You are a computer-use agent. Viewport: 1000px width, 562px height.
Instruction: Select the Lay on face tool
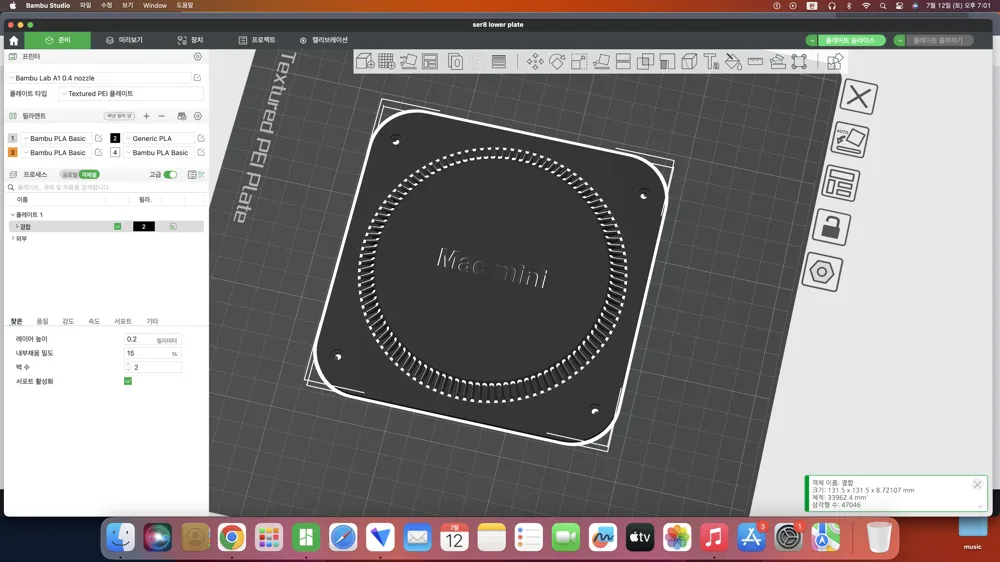click(x=601, y=61)
